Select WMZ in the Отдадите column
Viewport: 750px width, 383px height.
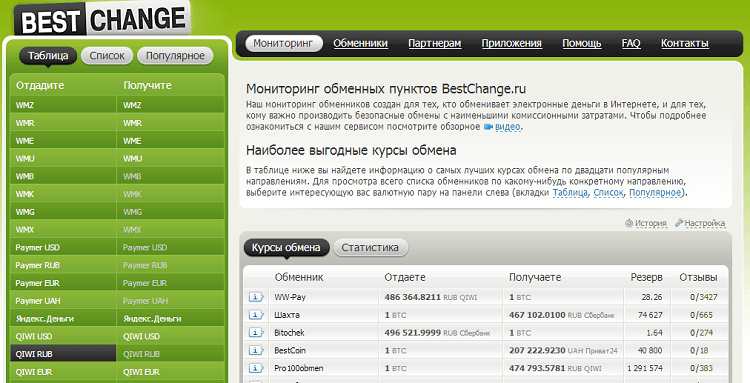(63, 105)
